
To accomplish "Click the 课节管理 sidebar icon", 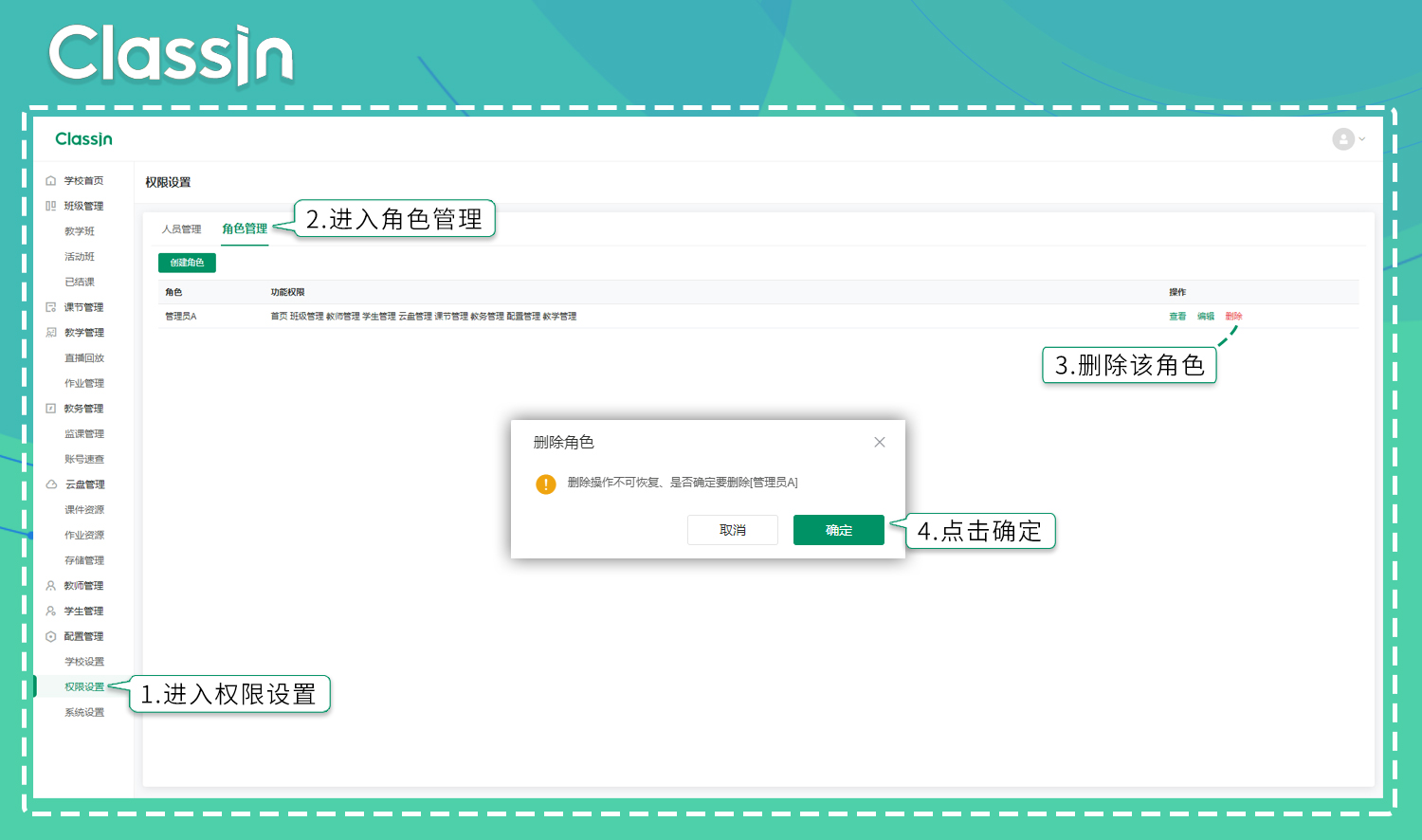I will (x=51, y=307).
